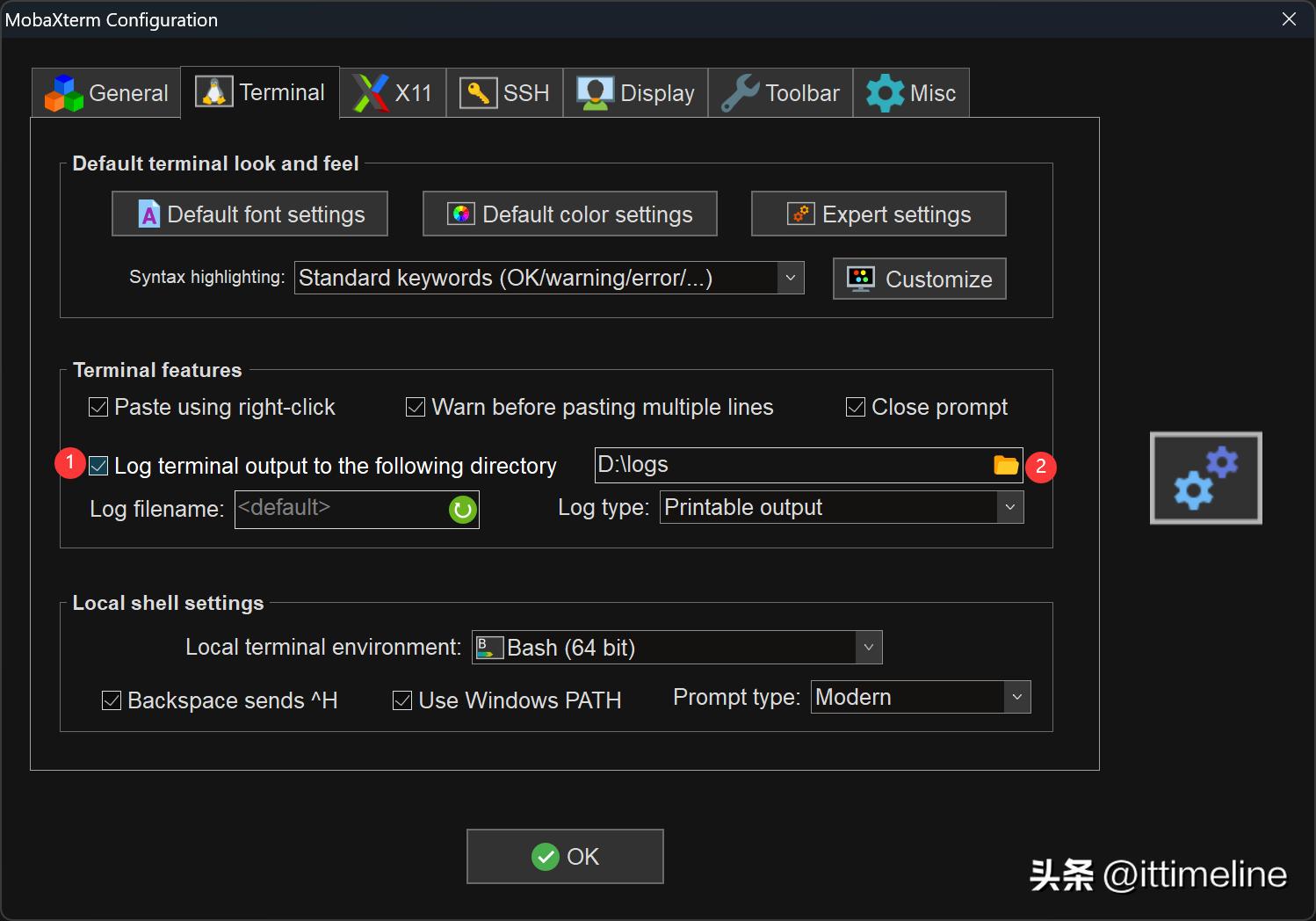Select the Toolbar tab
The width and height of the screenshot is (1316, 921).
(780, 93)
